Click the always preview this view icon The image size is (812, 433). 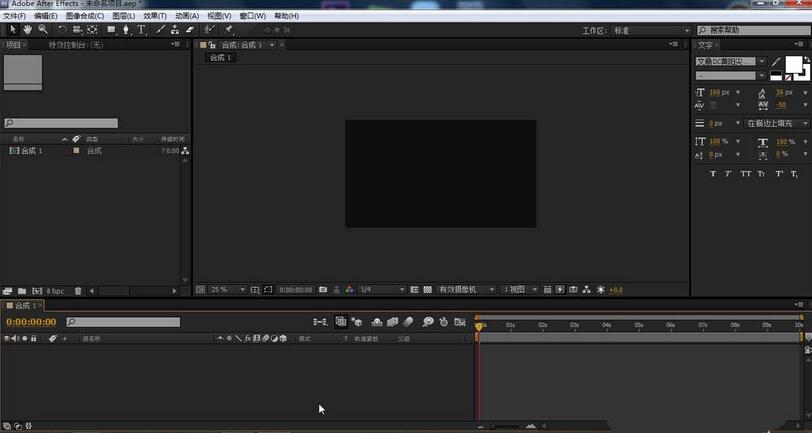click(x=200, y=290)
